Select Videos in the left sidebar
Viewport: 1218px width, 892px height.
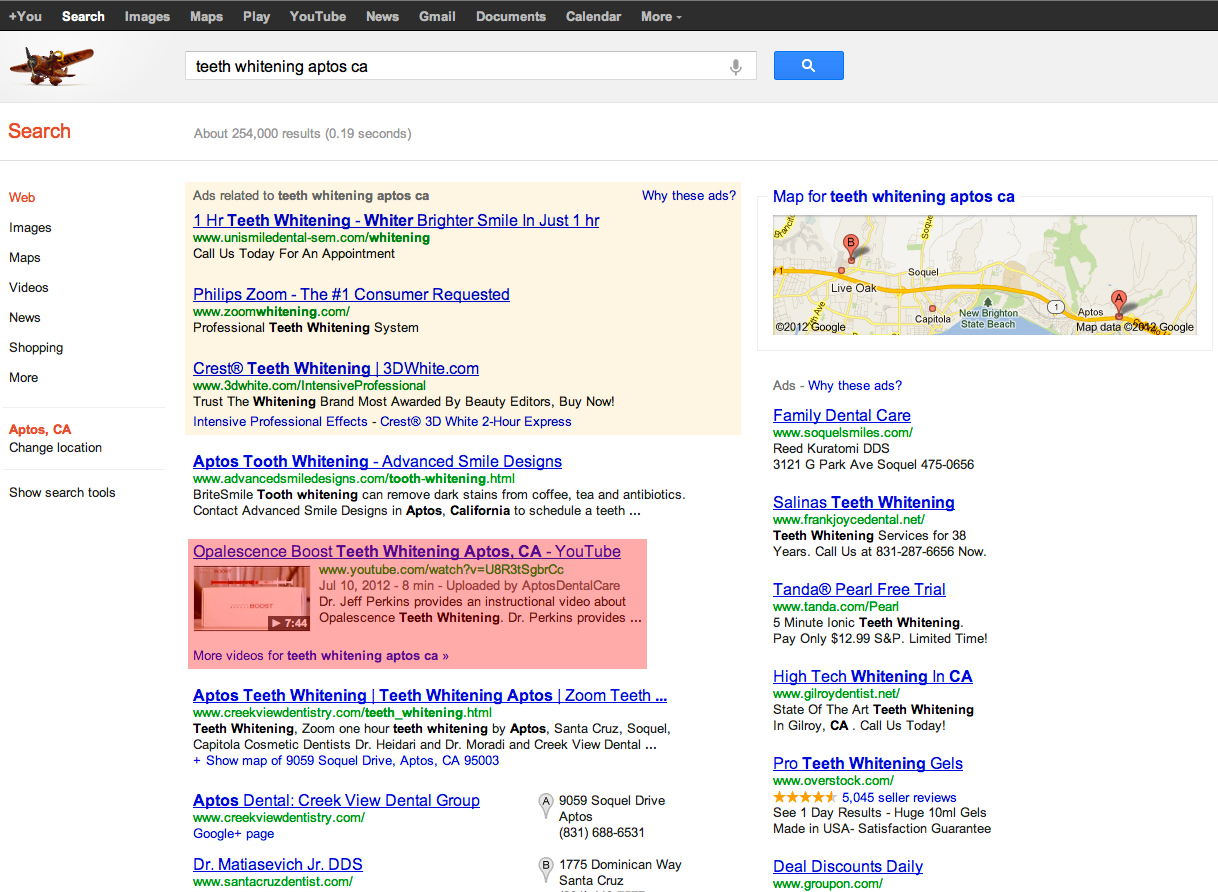pyautogui.click(x=28, y=288)
